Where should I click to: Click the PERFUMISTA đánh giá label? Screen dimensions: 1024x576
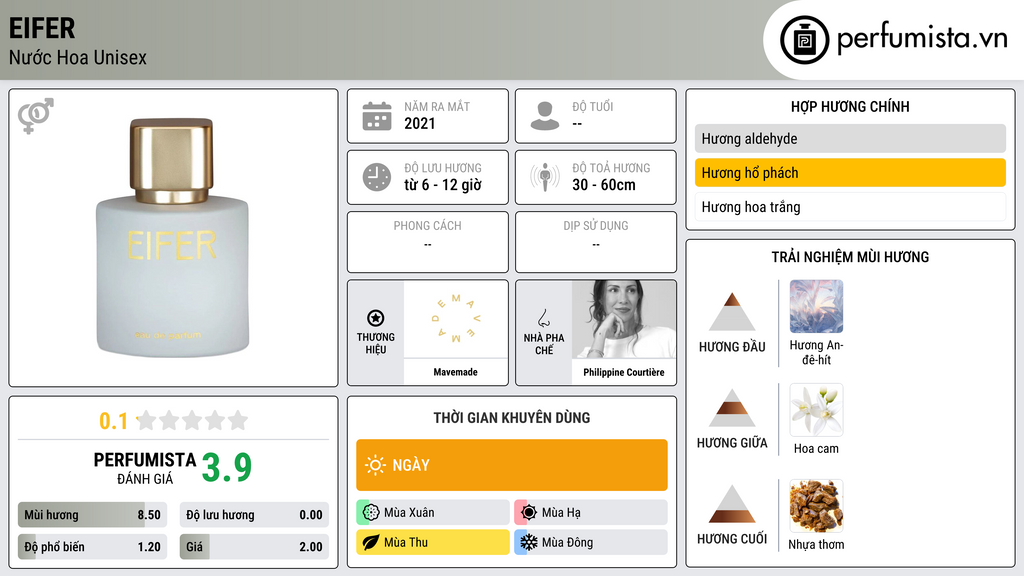(144, 468)
